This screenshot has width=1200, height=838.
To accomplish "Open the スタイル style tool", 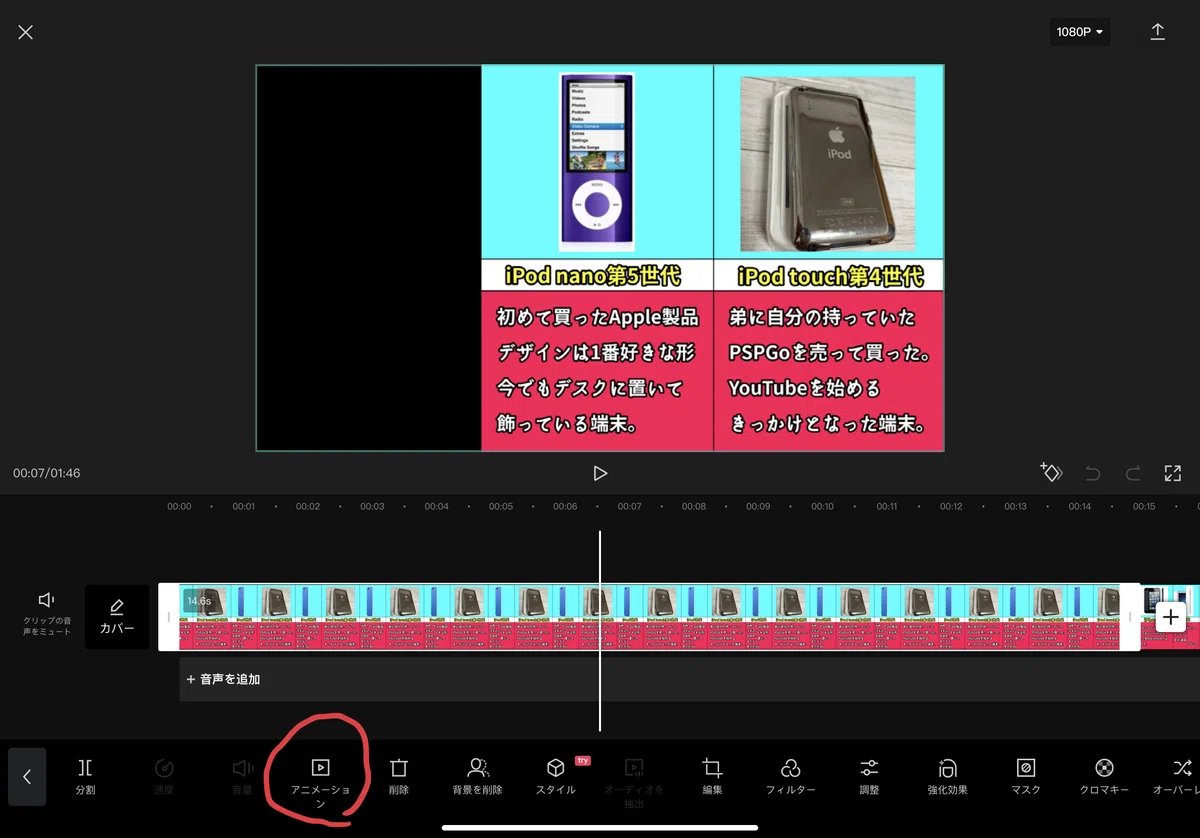I will tap(556, 776).
